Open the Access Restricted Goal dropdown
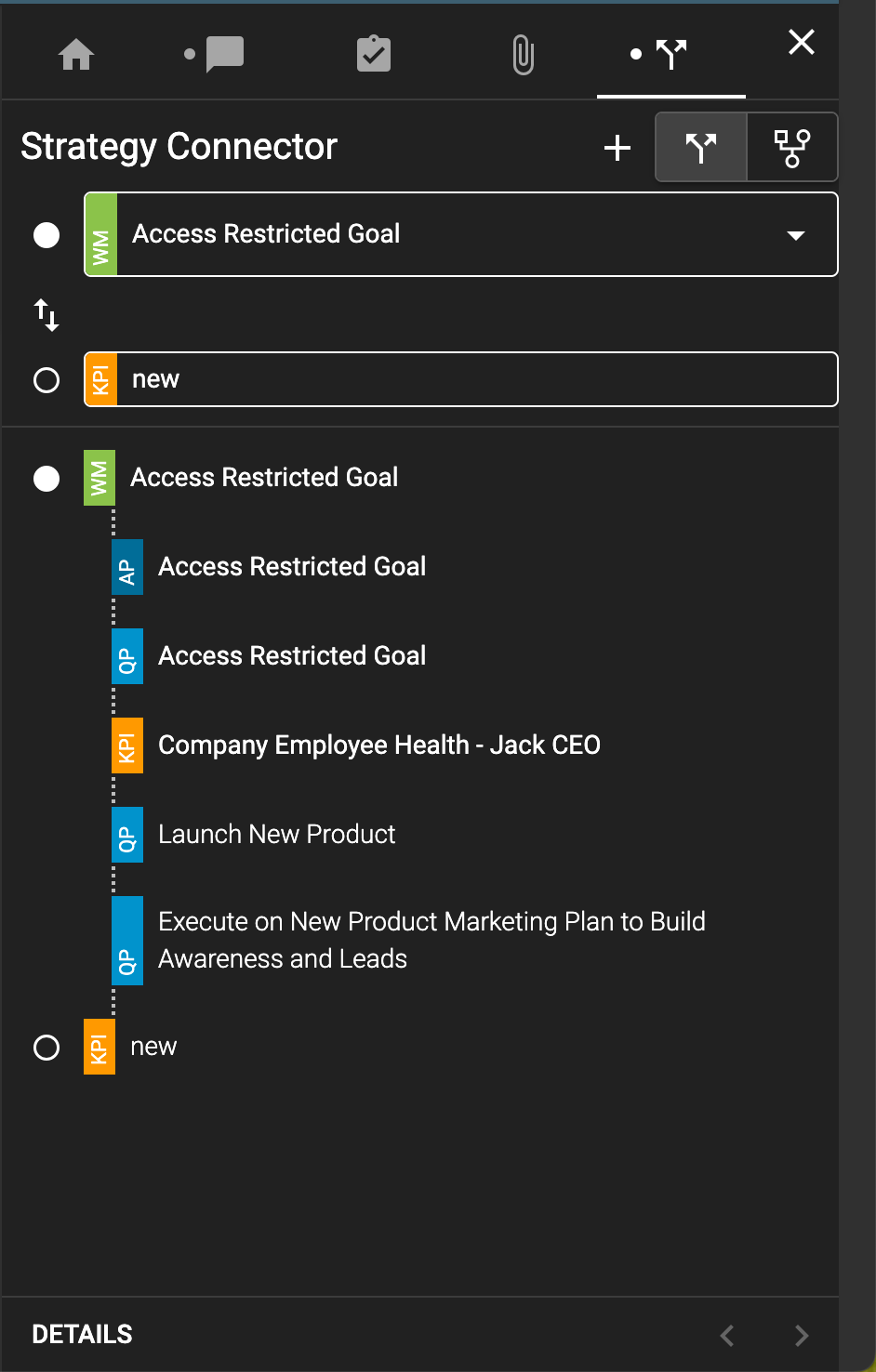 point(795,235)
